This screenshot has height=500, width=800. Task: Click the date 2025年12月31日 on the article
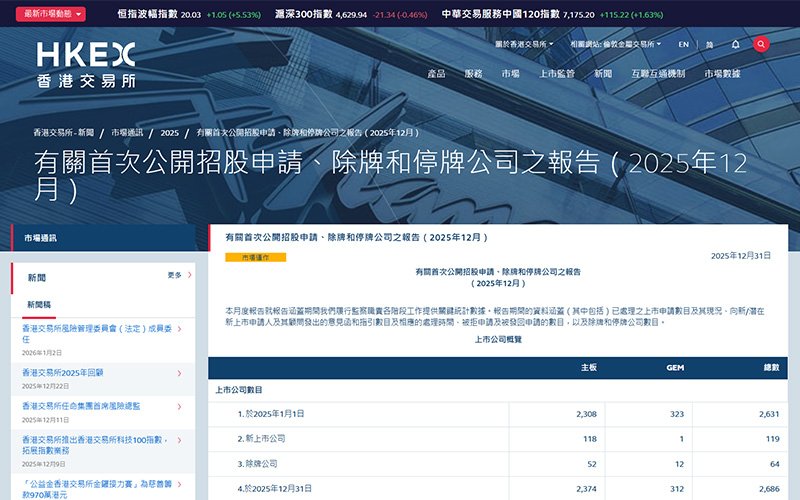coord(741,256)
